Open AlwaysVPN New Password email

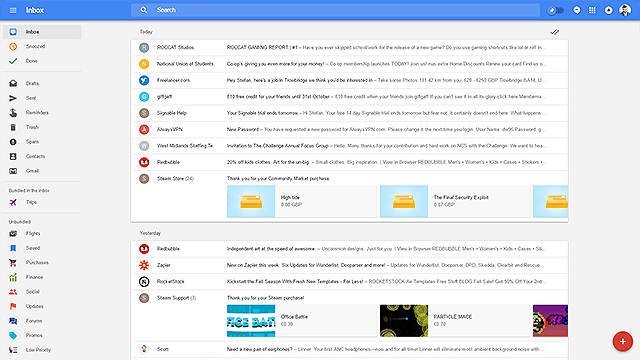pyautogui.click(x=349, y=129)
